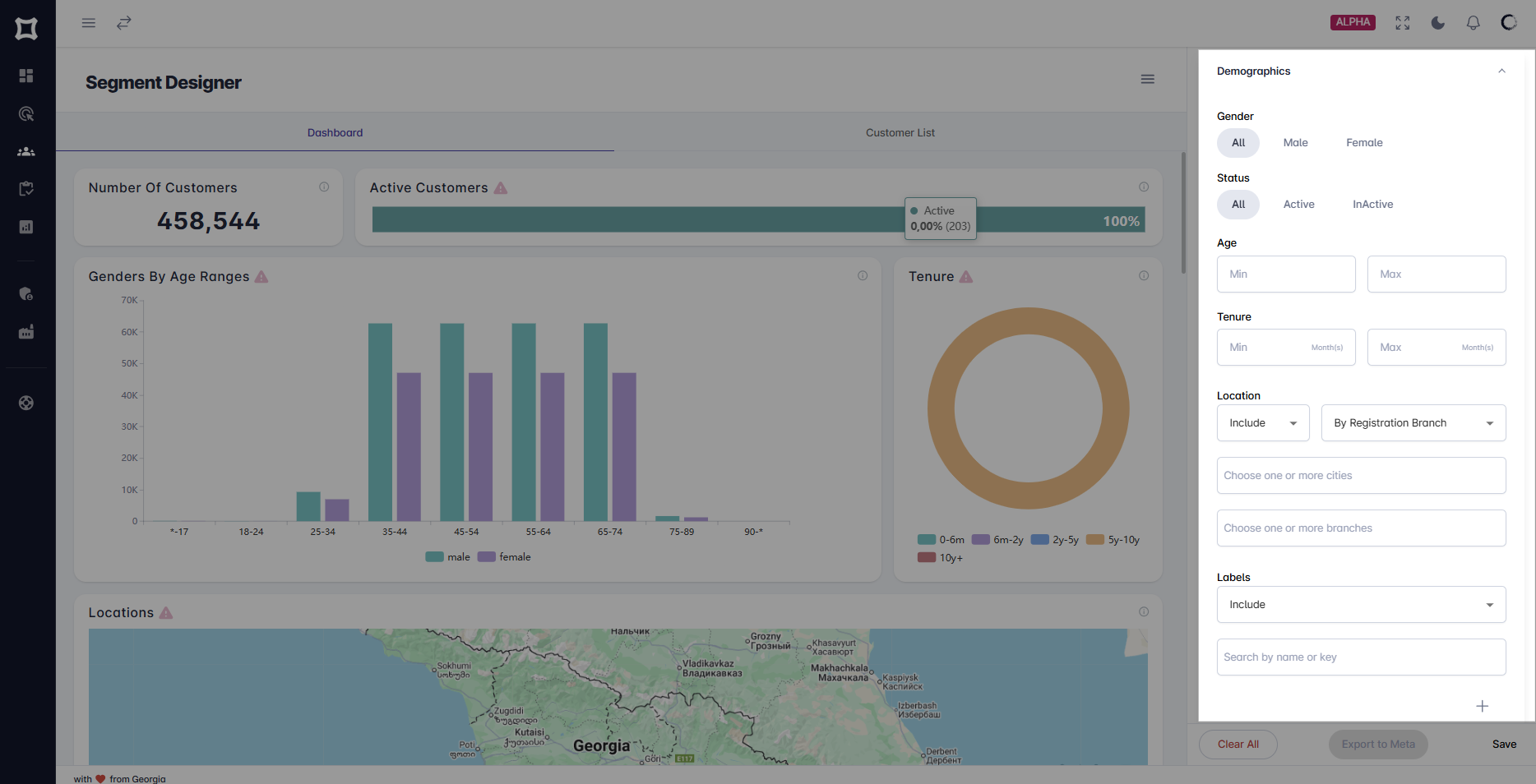The width and height of the screenshot is (1536, 784).
Task: Switch to the Customer List tab
Action: (x=900, y=132)
